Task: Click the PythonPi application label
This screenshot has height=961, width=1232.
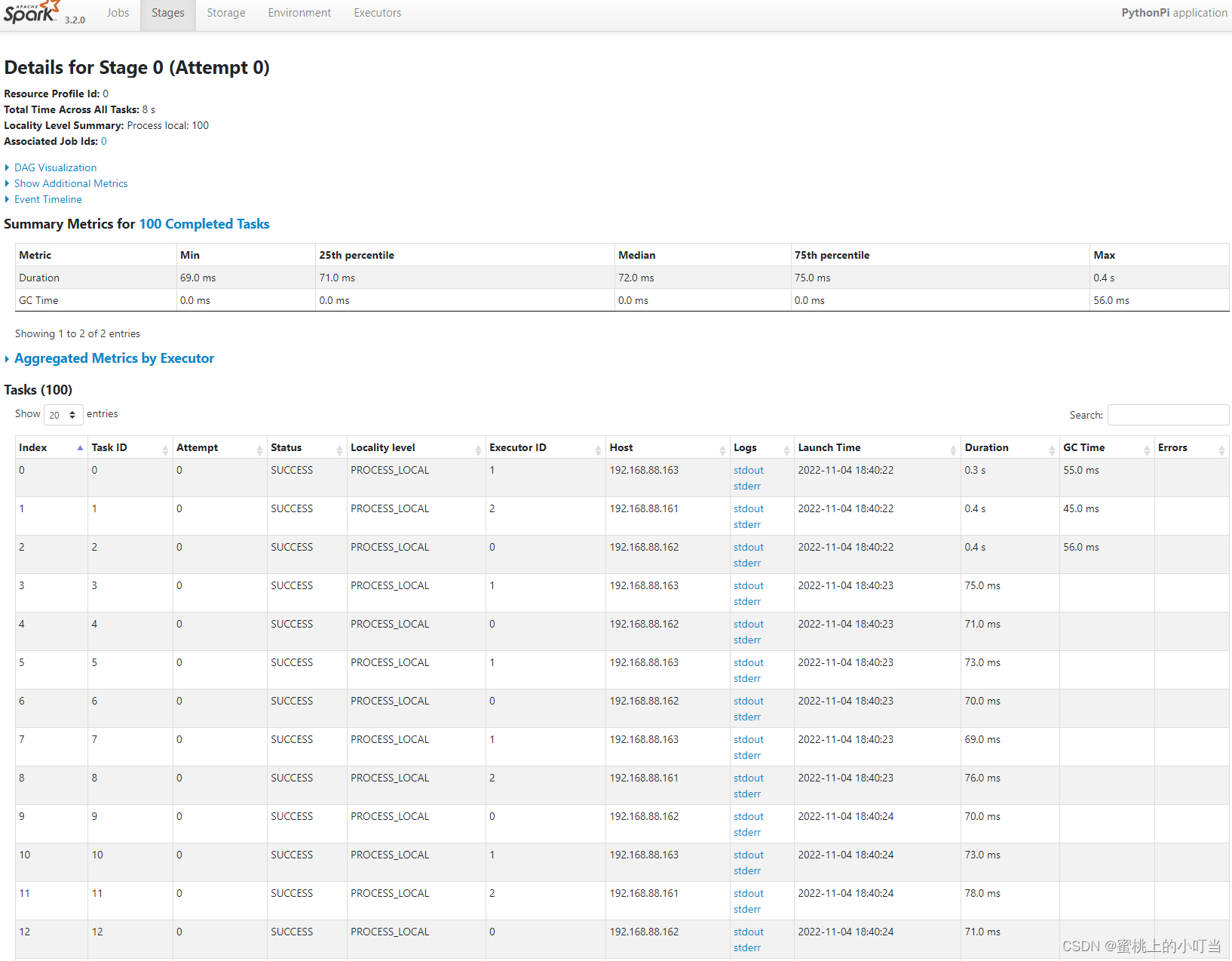Action: tap(1174, 13)
